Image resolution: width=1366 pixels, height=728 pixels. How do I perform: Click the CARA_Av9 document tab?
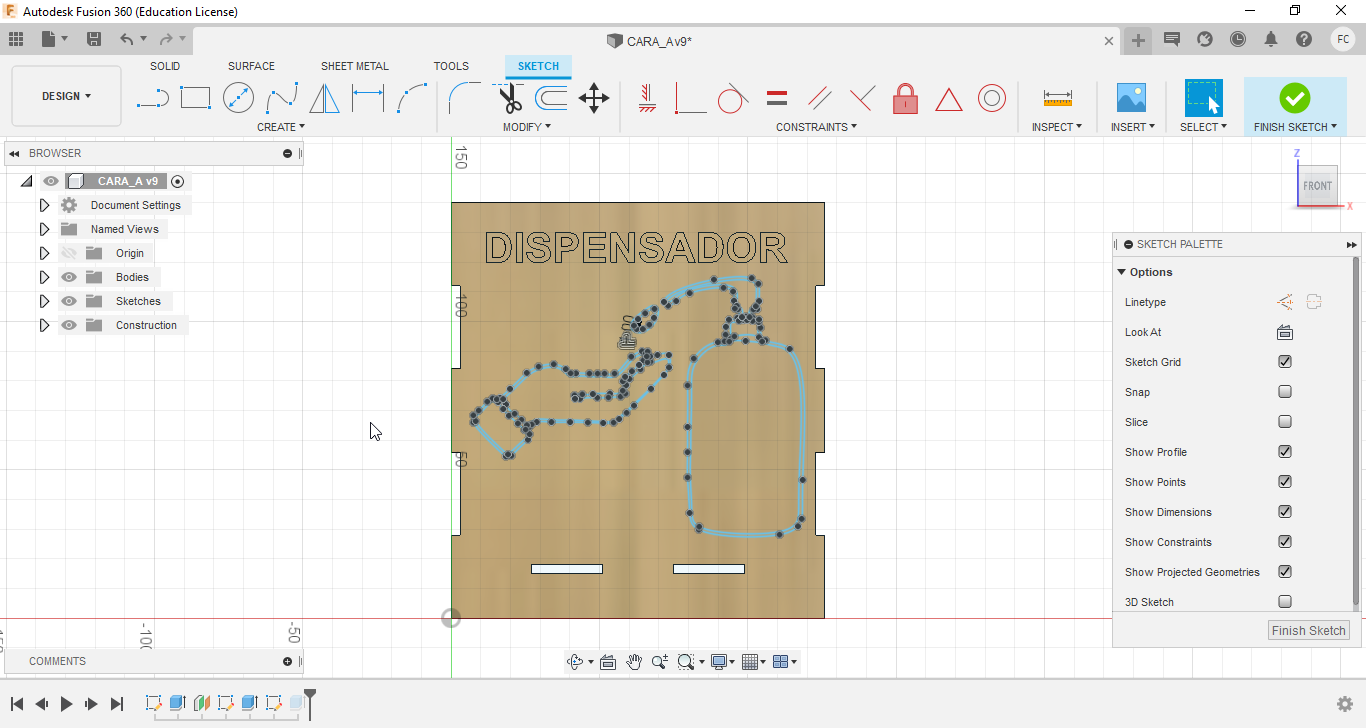coord(650,41)
